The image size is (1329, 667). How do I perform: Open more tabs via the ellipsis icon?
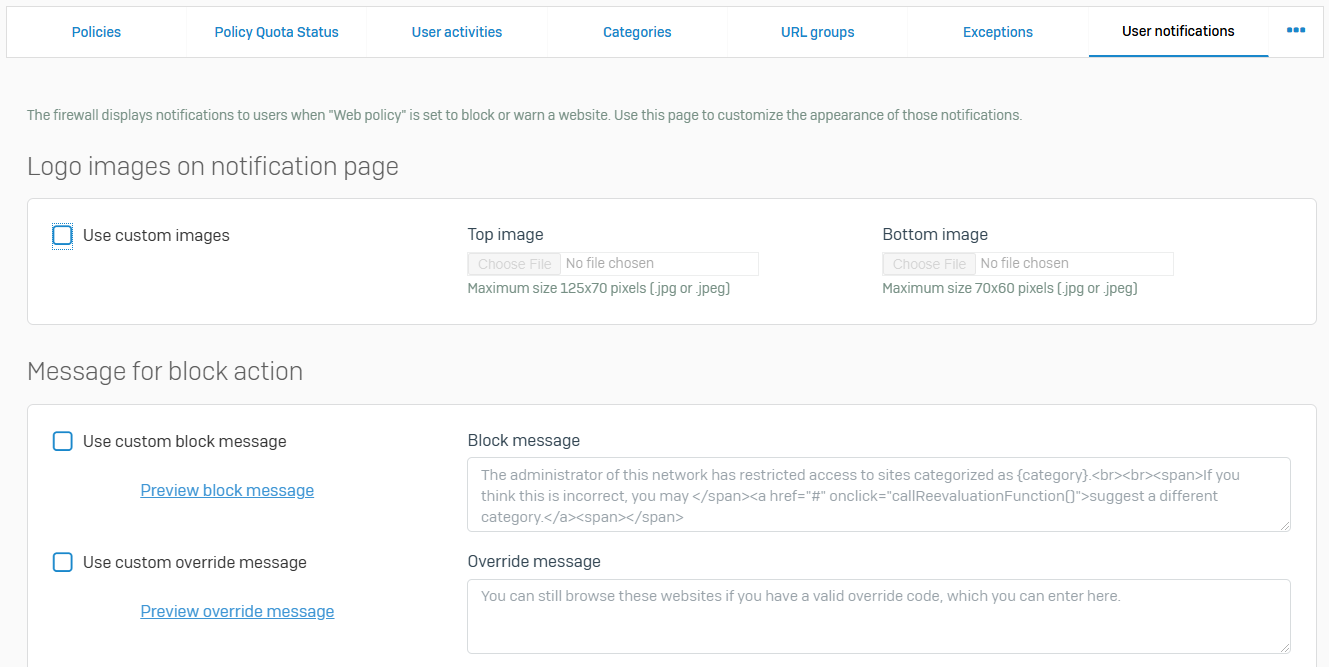tap(1296, 31)
